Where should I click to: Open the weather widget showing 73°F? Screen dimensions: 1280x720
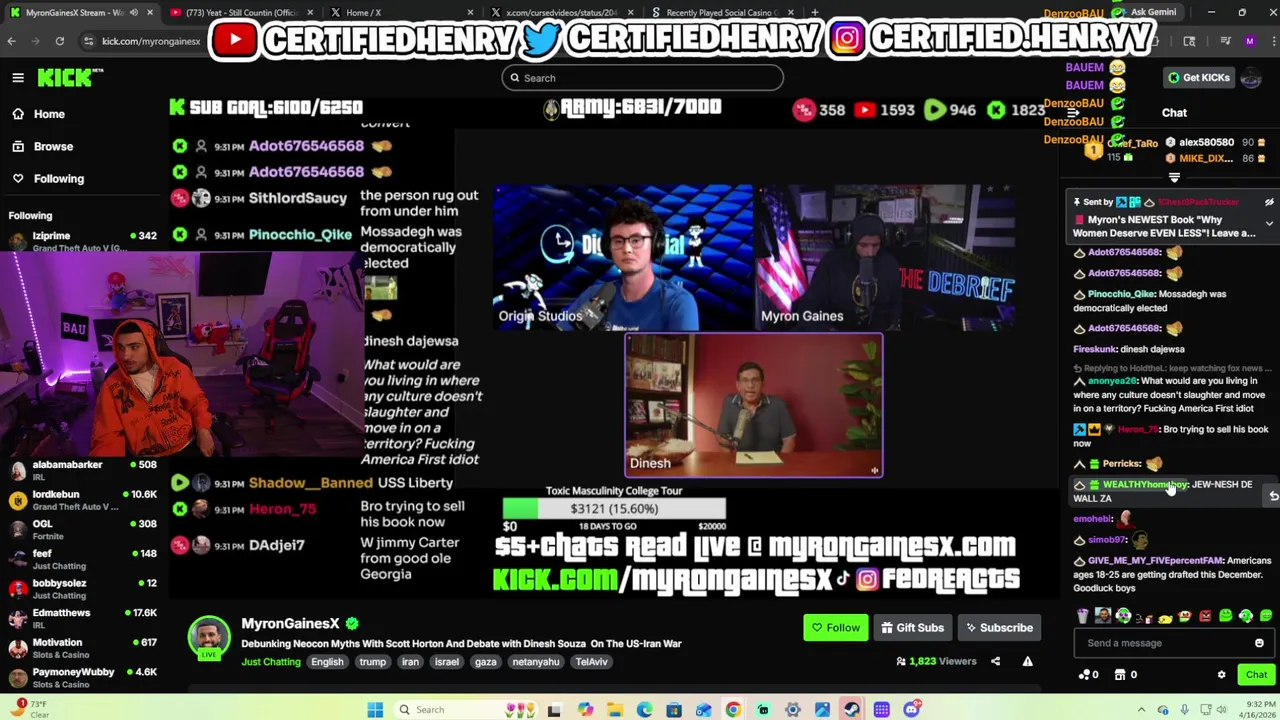(x=30, y=709)
